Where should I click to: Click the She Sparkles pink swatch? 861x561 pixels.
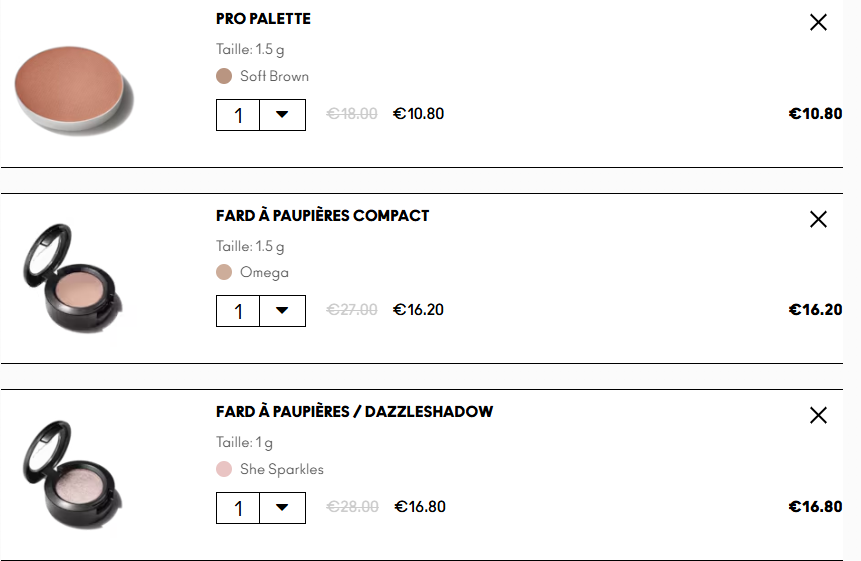224,469
